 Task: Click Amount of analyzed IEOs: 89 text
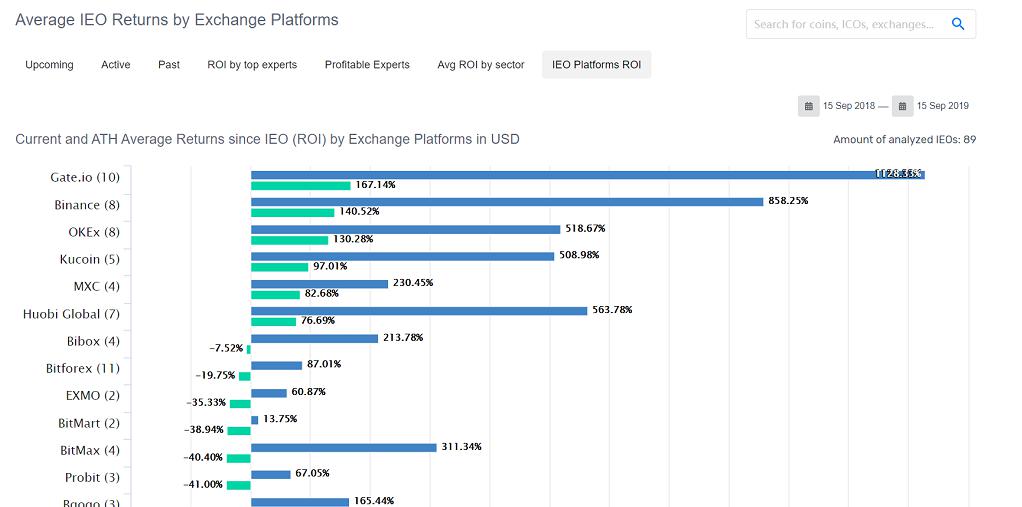[905, 139]
